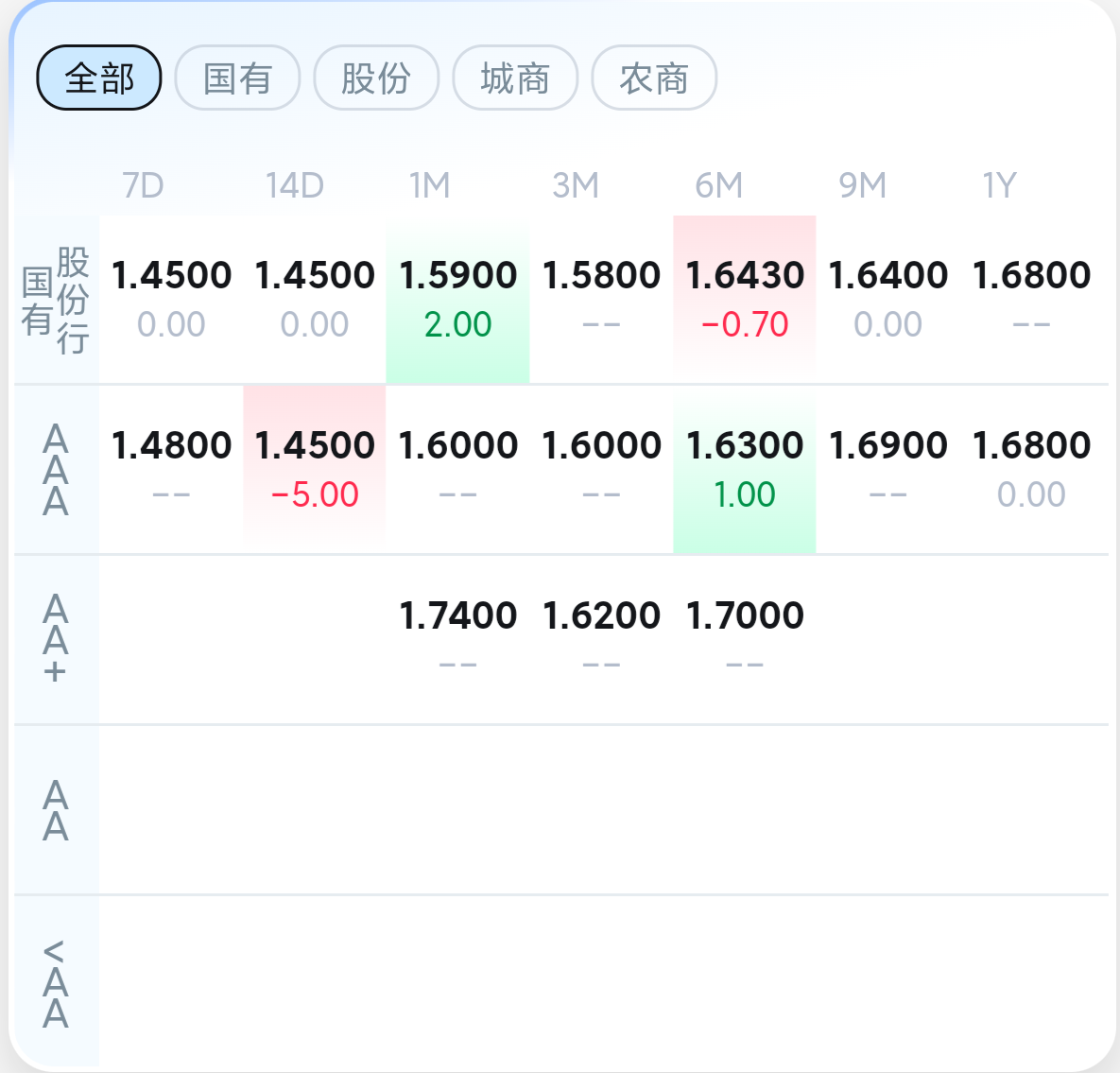Switch to the 城商 filter tab
The image size is (1120, 1073).
point(515,78)
